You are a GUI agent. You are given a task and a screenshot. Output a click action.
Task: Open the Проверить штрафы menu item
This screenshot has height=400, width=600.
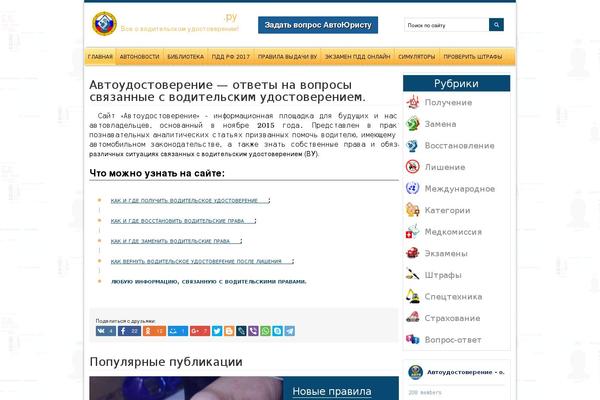click(473, 57)
